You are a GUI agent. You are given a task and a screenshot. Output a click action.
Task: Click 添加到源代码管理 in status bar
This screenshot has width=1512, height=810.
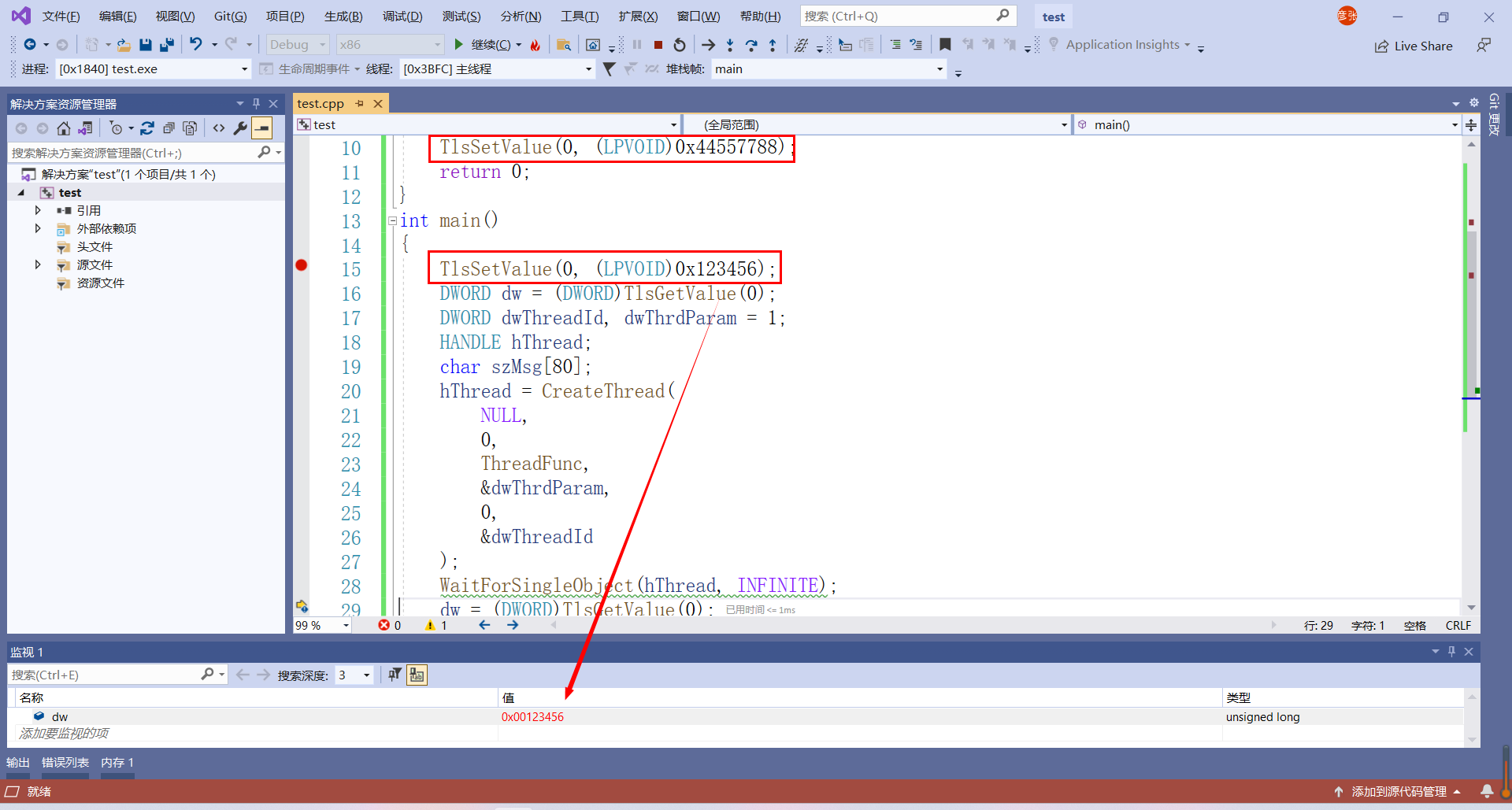point(1397,791)
